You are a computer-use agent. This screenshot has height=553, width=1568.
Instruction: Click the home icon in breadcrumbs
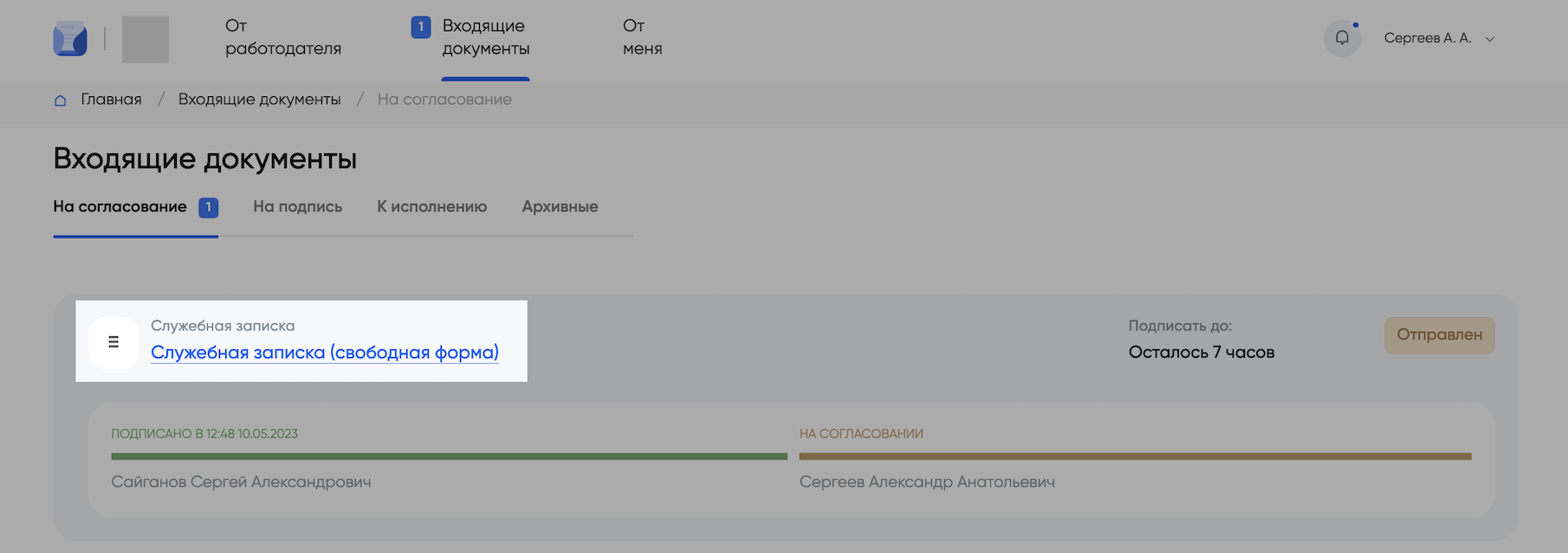61,101
